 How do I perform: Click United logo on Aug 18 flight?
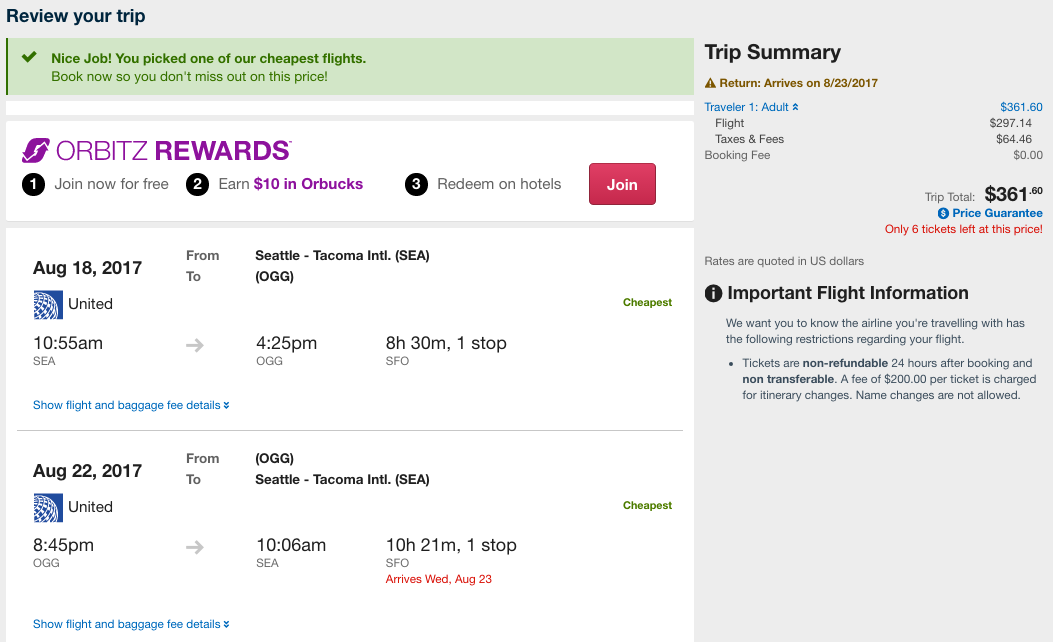48,304
